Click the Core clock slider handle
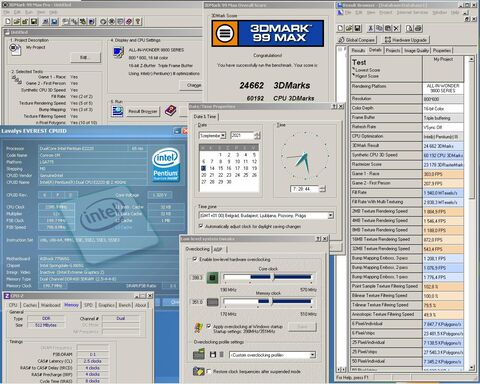Viewport: 480px width, 384px height. [x=272, y=277]
